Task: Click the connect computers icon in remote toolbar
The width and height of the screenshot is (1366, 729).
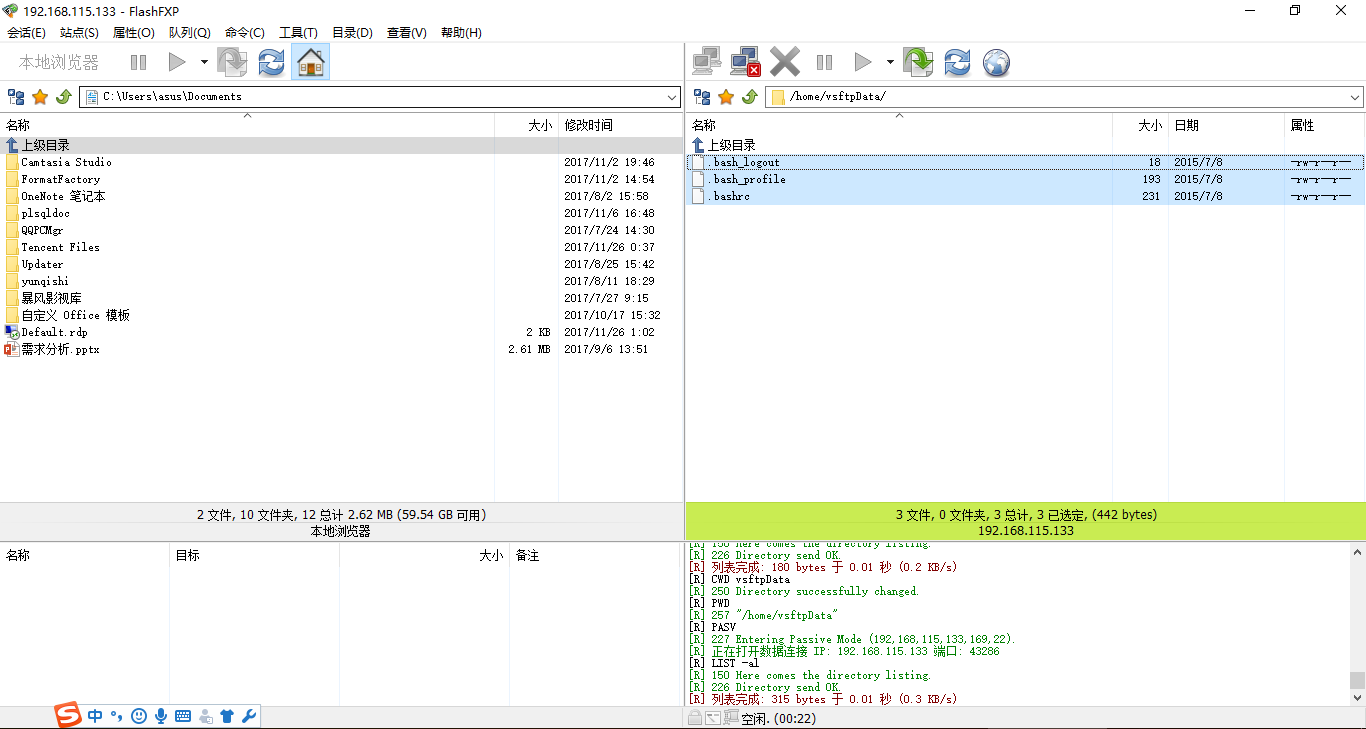Action: pyautogui.click(x=707, y=62)
